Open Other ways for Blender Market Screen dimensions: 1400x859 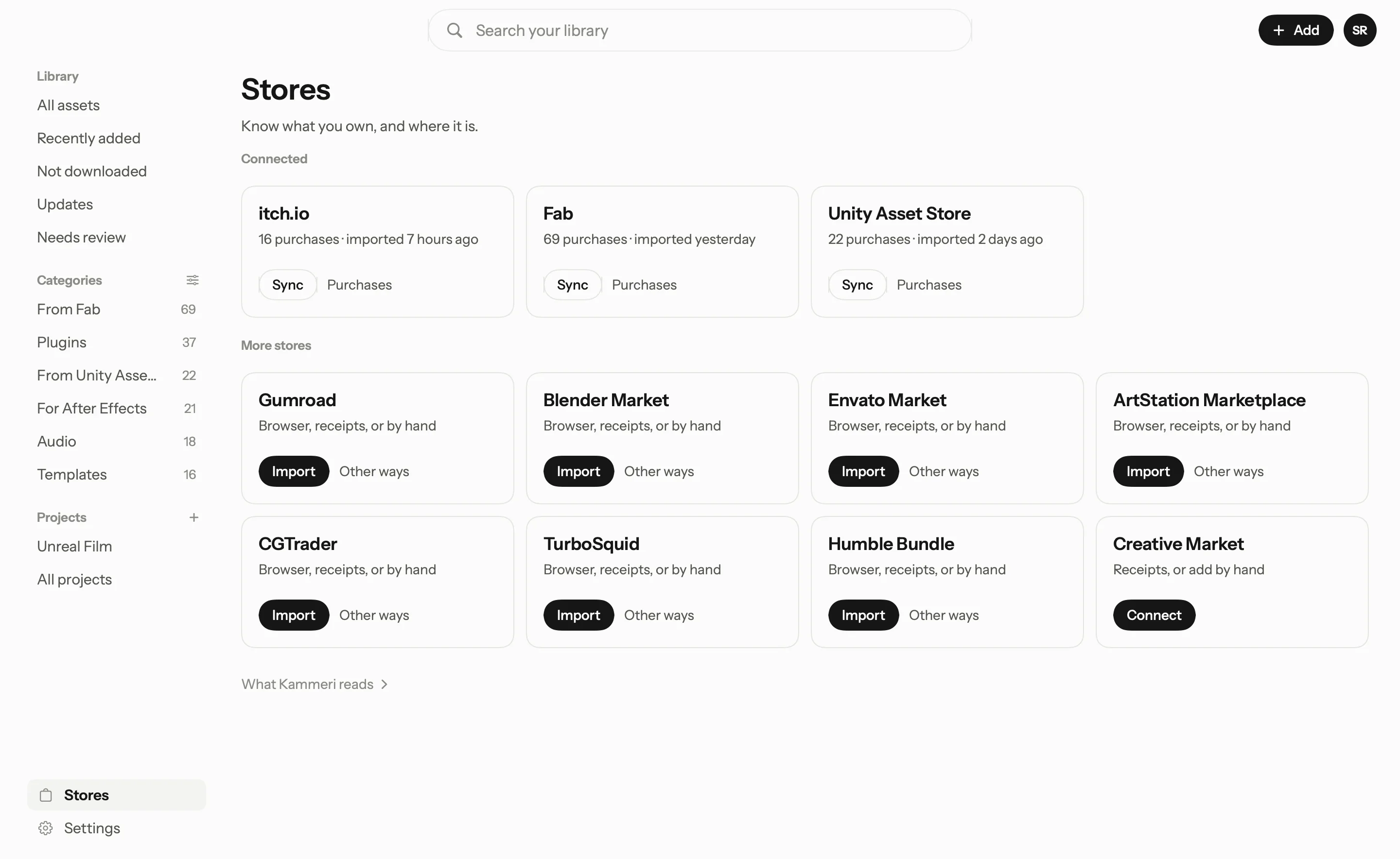click(x=659, y=471)
